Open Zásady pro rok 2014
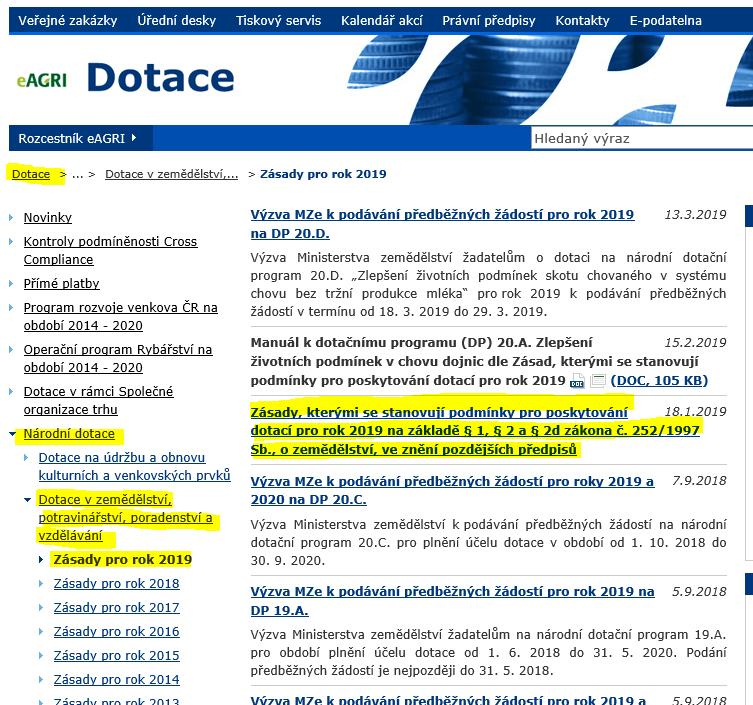753x705 pixels. click(116, 680)
